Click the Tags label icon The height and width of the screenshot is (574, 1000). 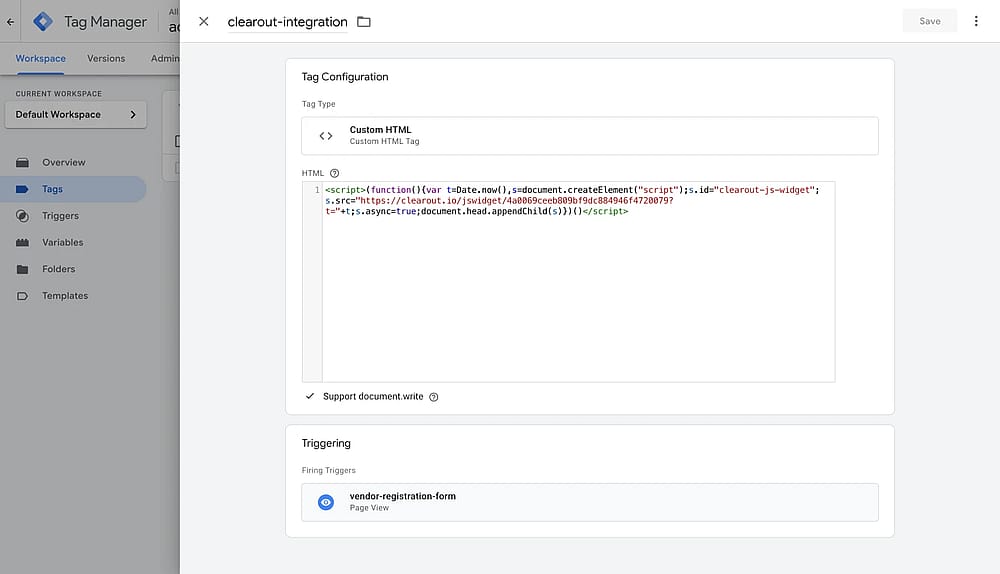[x=22, y=189]
